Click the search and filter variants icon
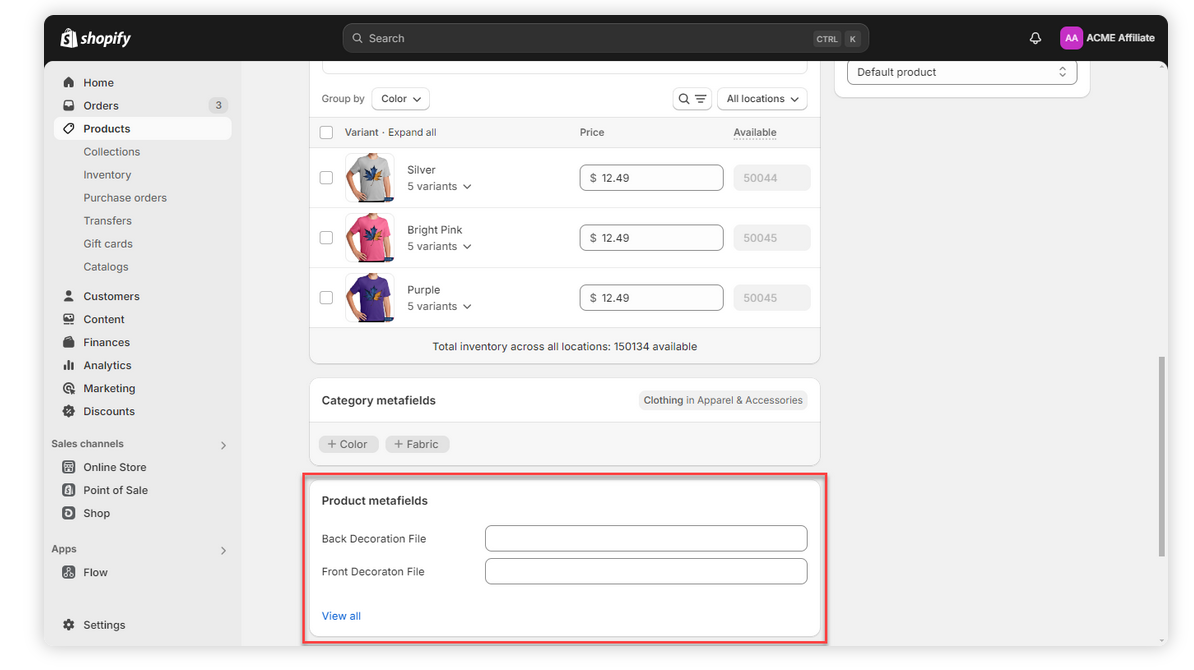1194x670 pixels. tap(692, 99)
